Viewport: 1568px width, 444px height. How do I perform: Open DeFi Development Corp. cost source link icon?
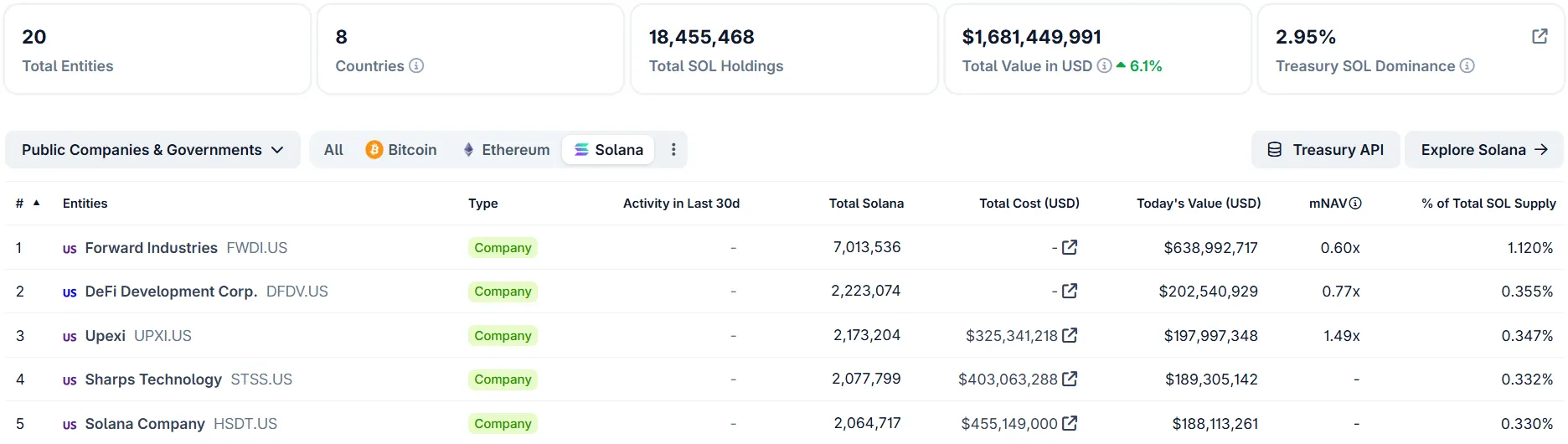1070,291
